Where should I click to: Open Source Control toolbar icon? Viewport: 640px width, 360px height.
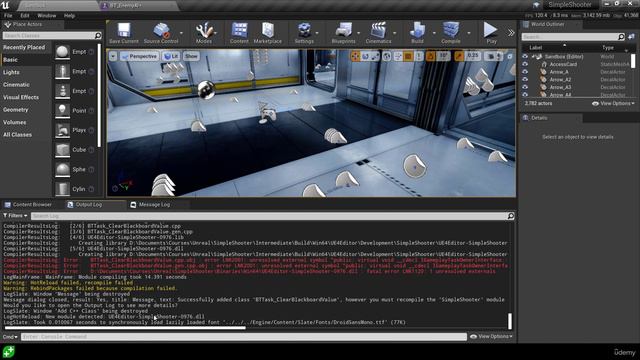[161, 30]
